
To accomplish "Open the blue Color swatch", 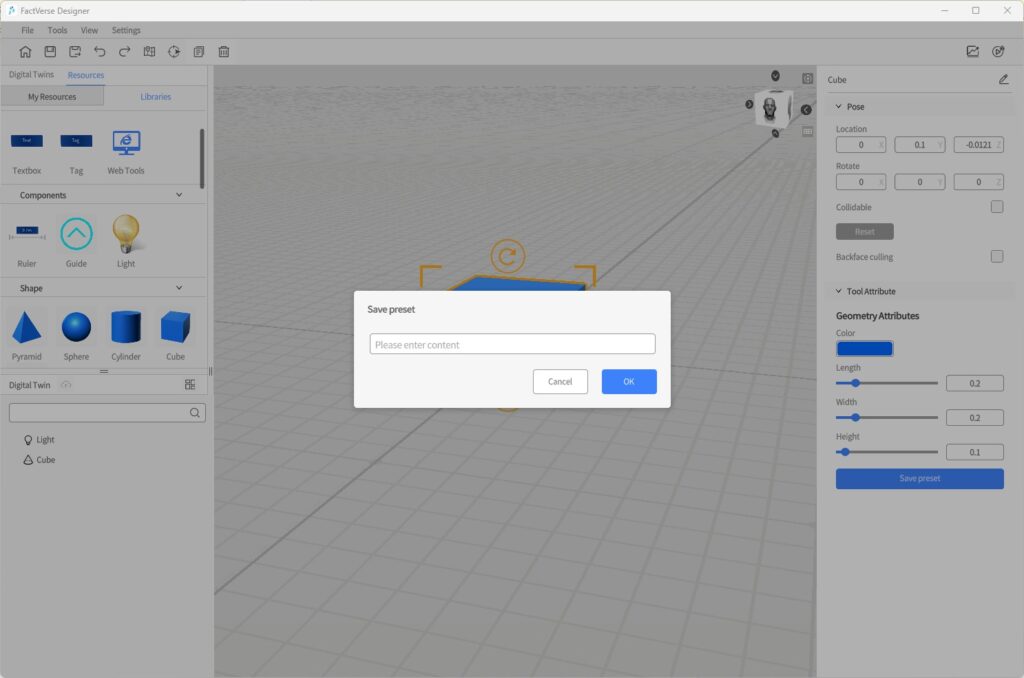I will tap(864, 349).
